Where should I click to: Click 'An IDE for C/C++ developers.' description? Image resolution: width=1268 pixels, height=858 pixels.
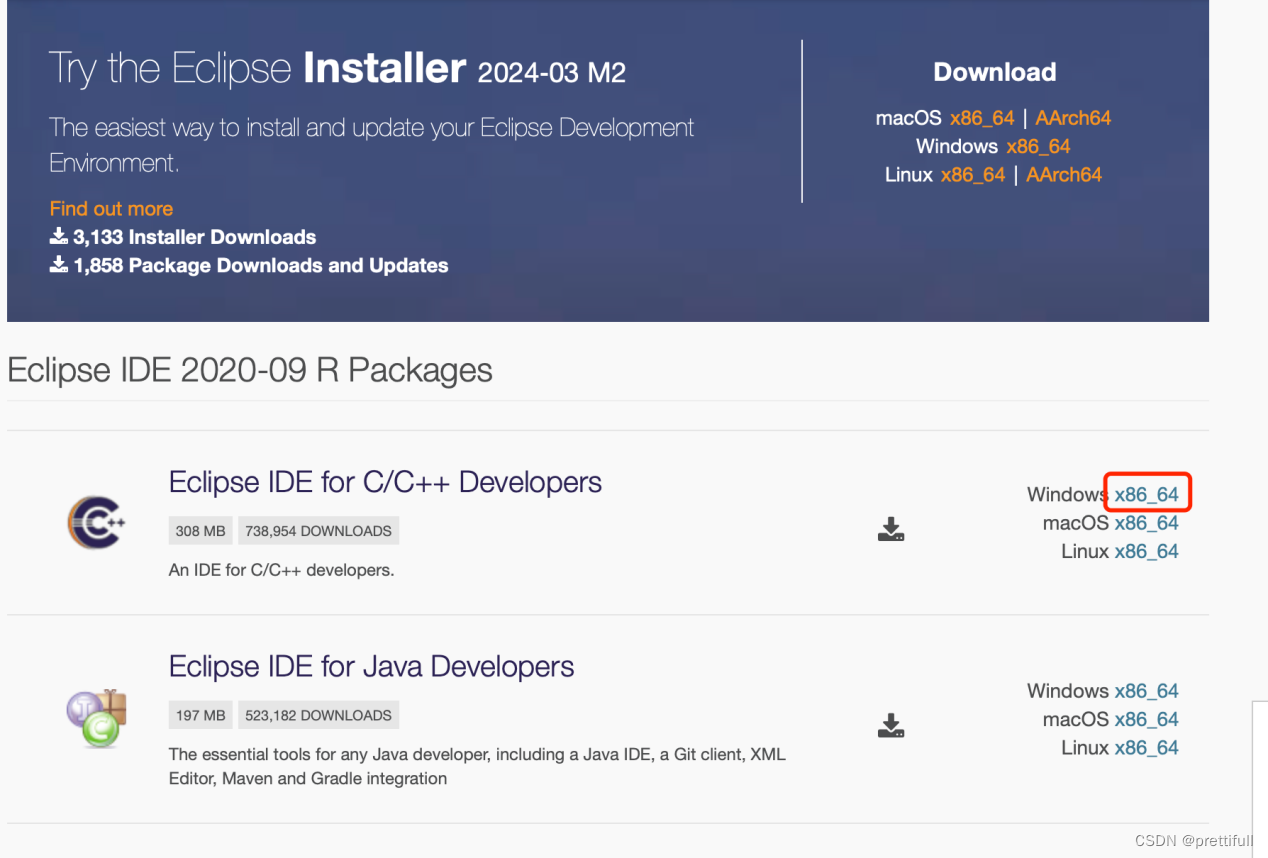pyautogui.click(x=282, y=570)
